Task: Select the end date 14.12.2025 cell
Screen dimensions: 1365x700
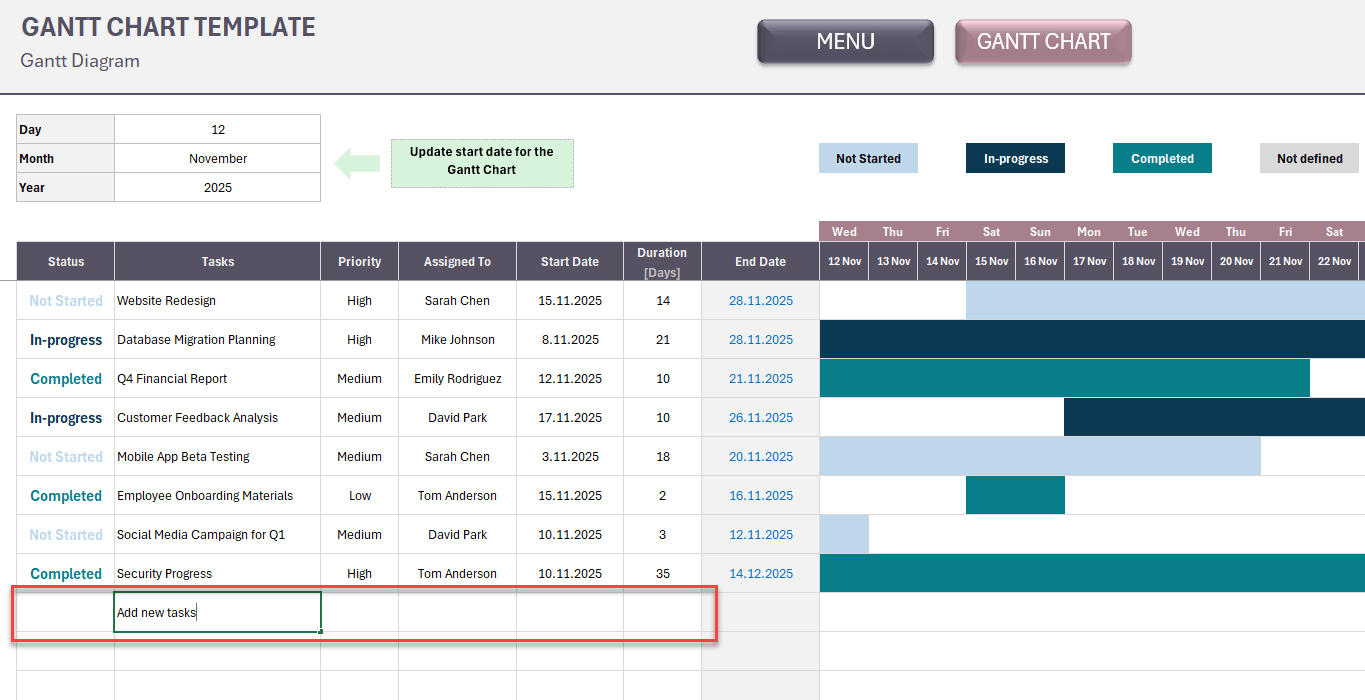Action: [760, 574]
